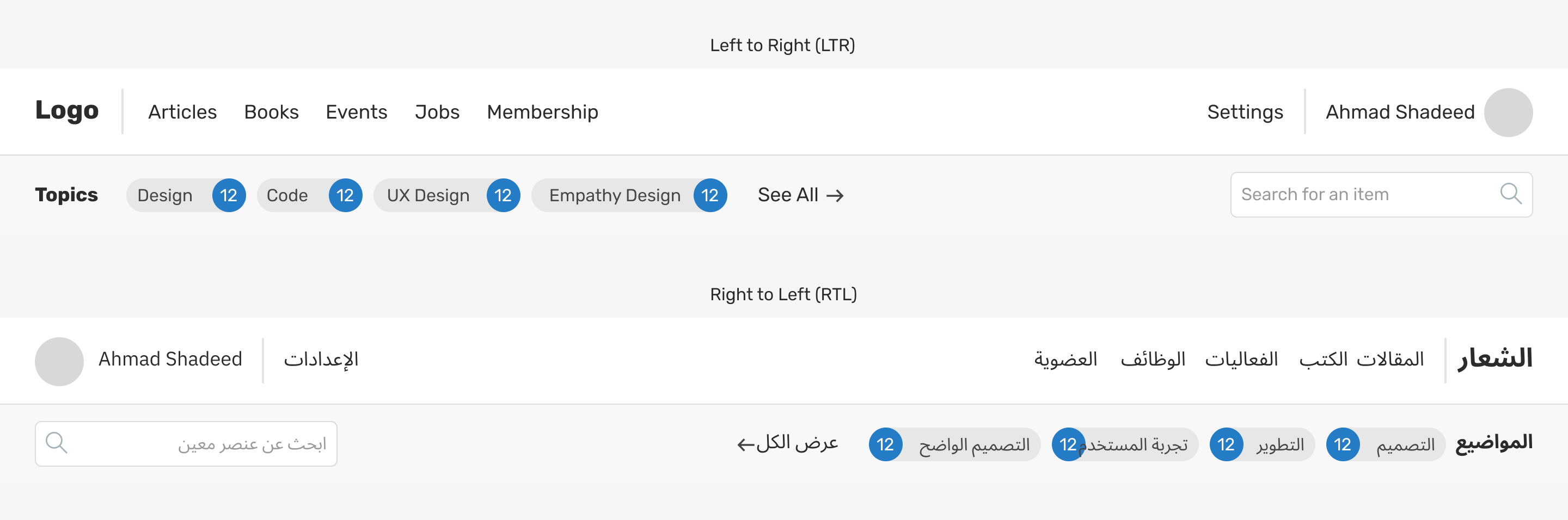Click the avatar circle in the RTL header
The height and width of the screenshot is (520, 1568).
59,361
